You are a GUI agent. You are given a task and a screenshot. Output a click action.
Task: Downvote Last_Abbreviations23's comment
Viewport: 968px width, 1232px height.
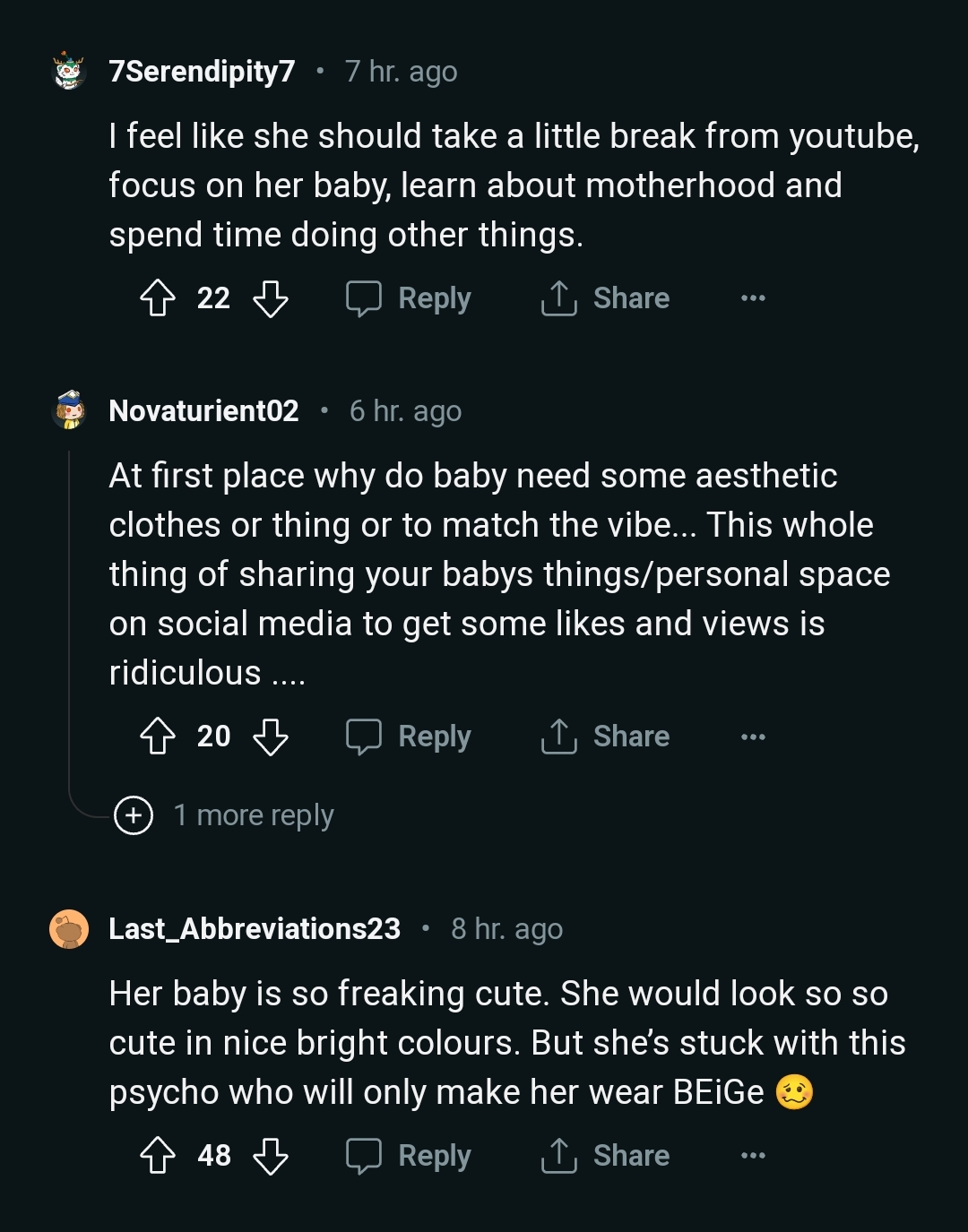point(270,1156)
